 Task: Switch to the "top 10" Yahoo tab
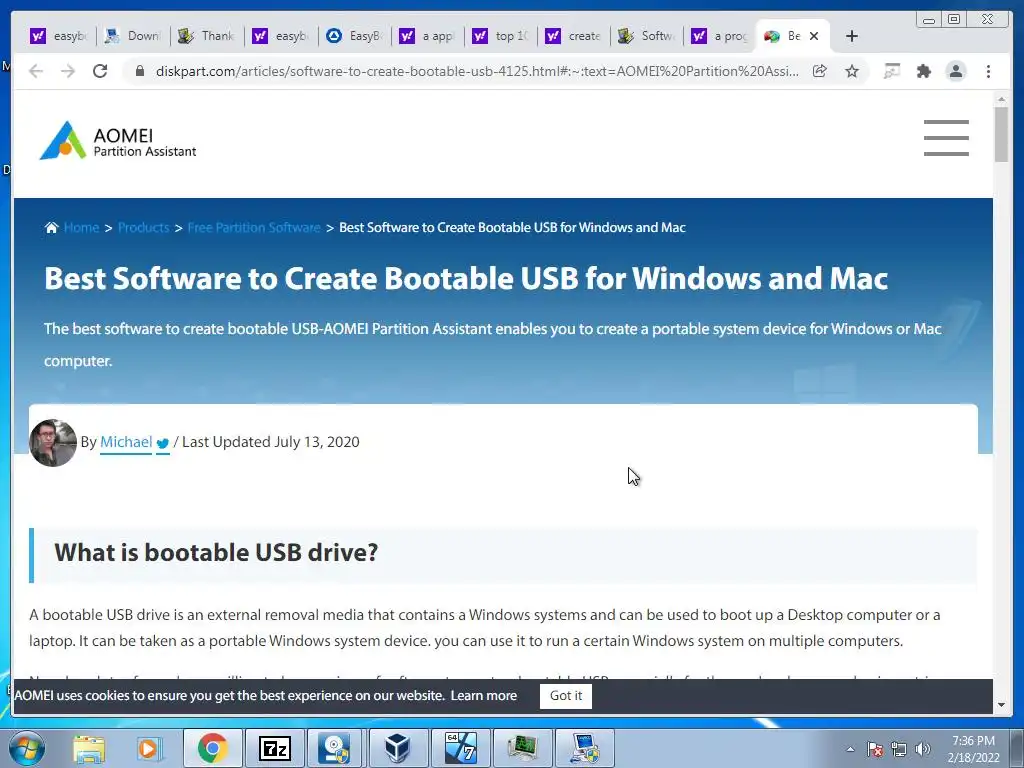(x=501, y=36)
